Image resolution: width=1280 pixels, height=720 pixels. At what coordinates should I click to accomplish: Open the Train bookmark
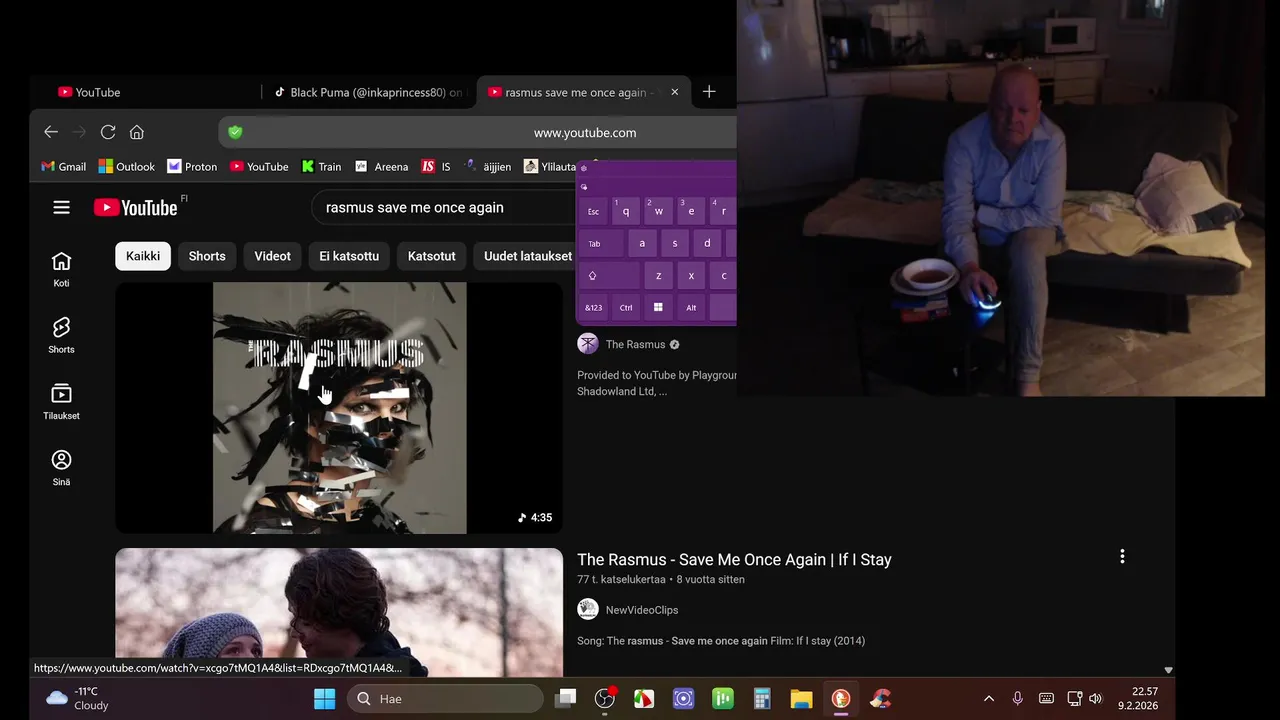tap(322, 167)
